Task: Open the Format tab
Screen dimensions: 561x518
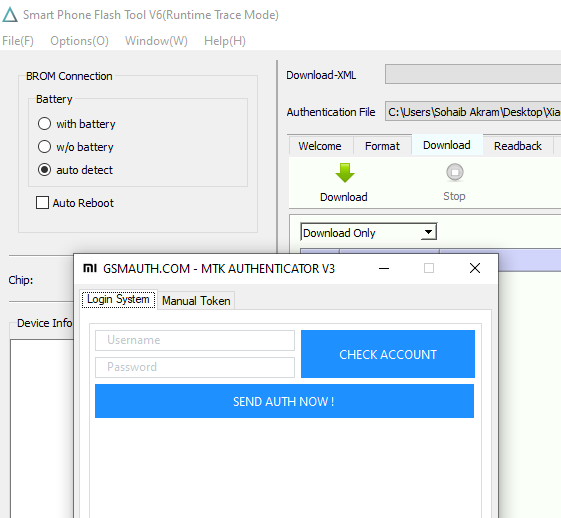Action: pos(382,146)
